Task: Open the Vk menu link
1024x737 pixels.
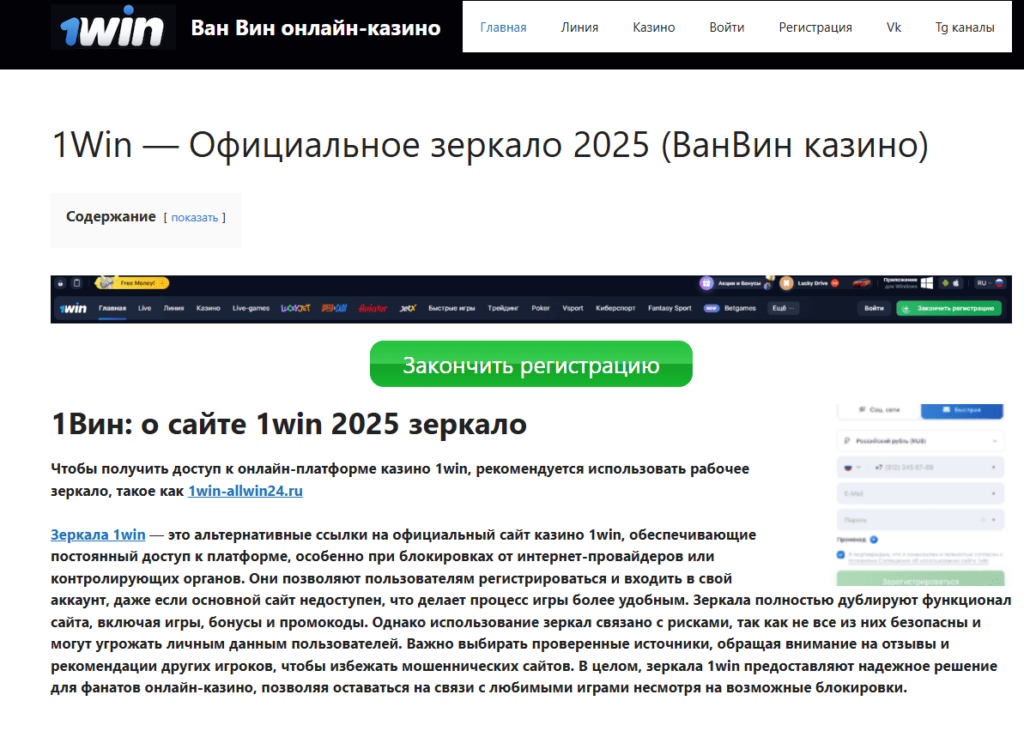Action: click(x=893, y=27)
